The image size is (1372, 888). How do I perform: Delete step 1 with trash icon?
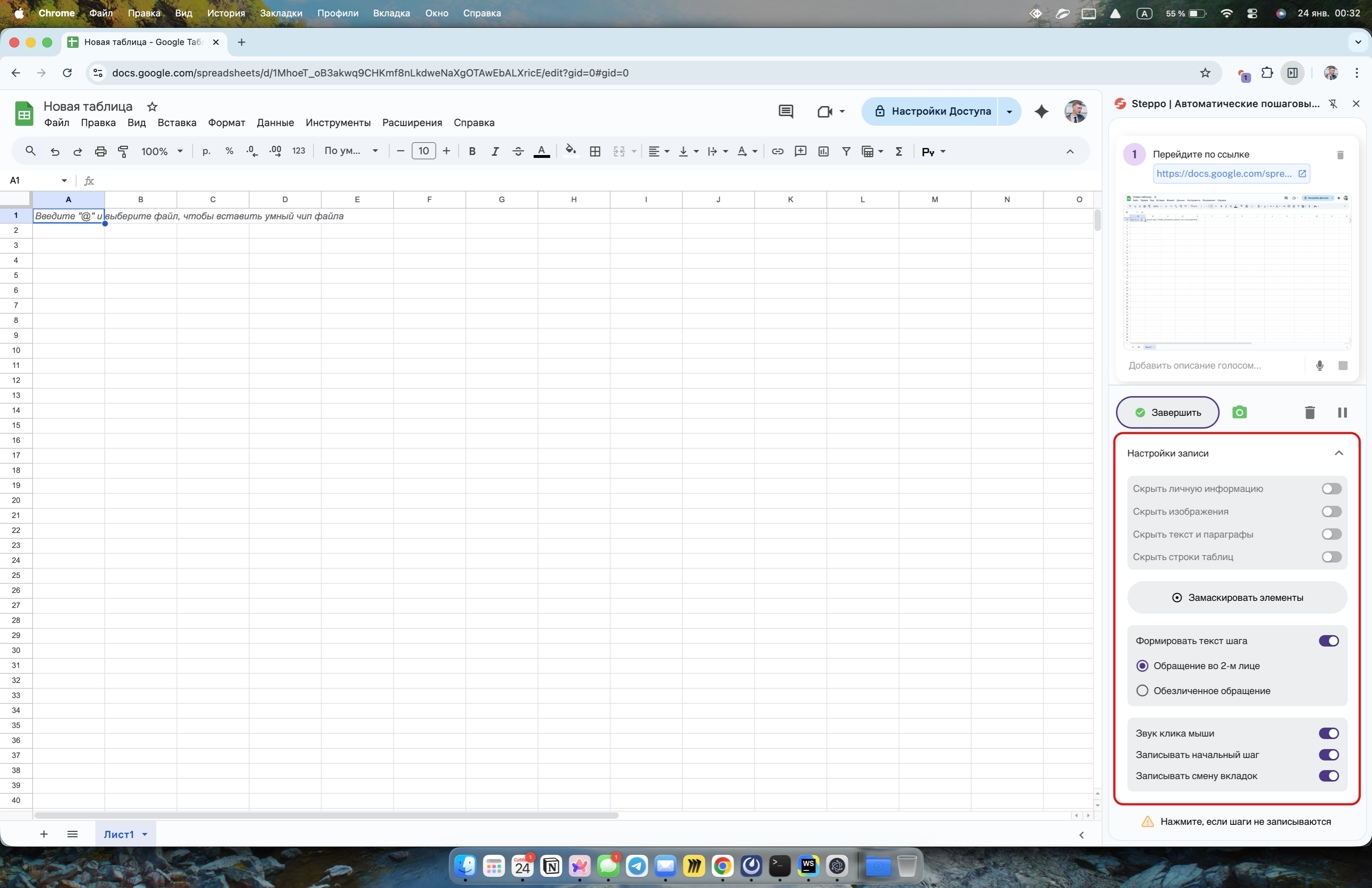[x=1340, y=154]
